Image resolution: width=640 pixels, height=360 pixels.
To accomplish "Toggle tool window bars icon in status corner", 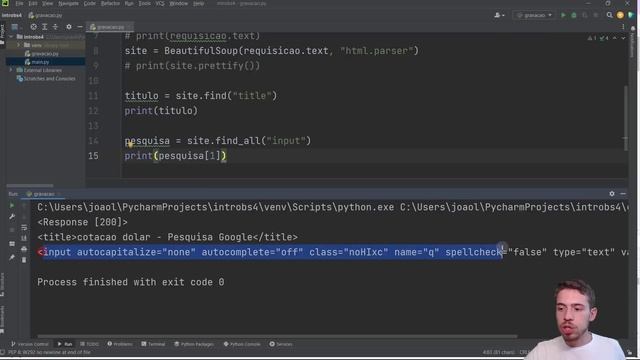I will coord(3,352).
